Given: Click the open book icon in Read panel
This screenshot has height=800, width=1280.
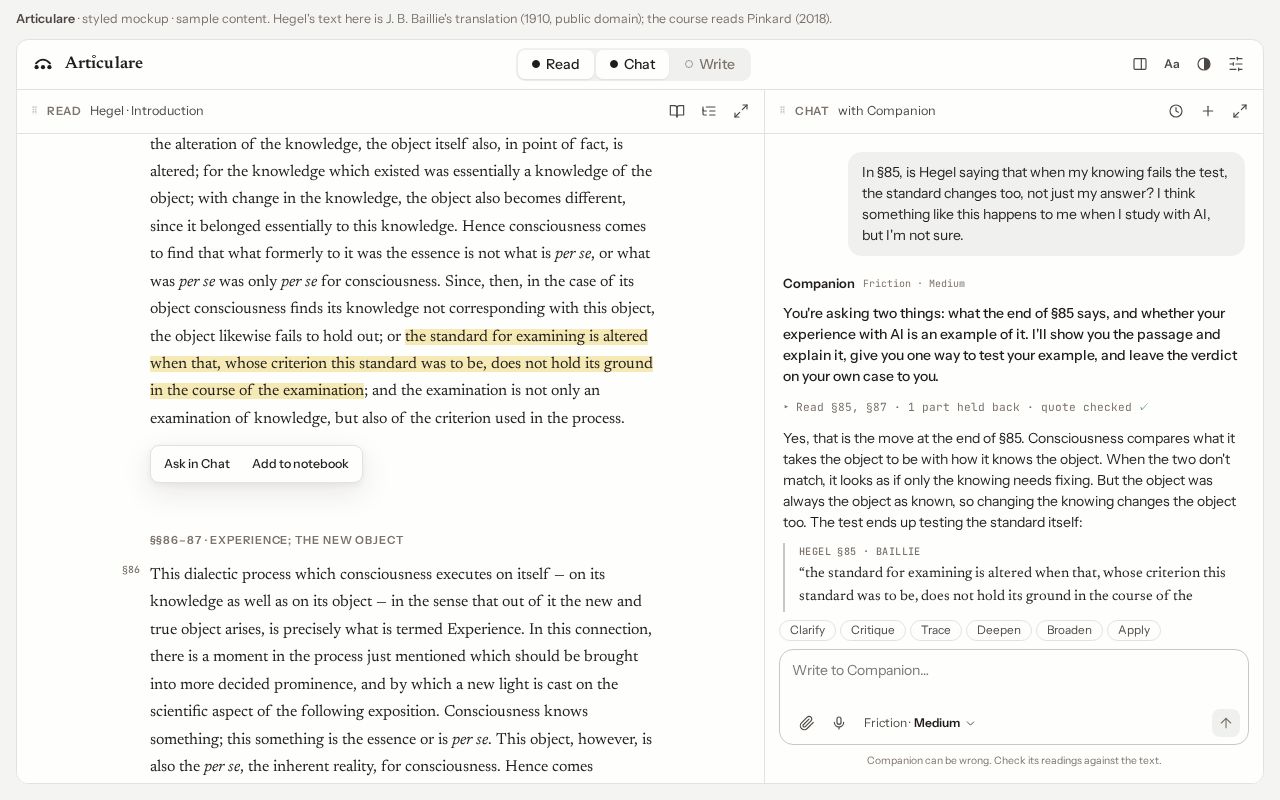Looking at the screenshot, I should (677, 111).
